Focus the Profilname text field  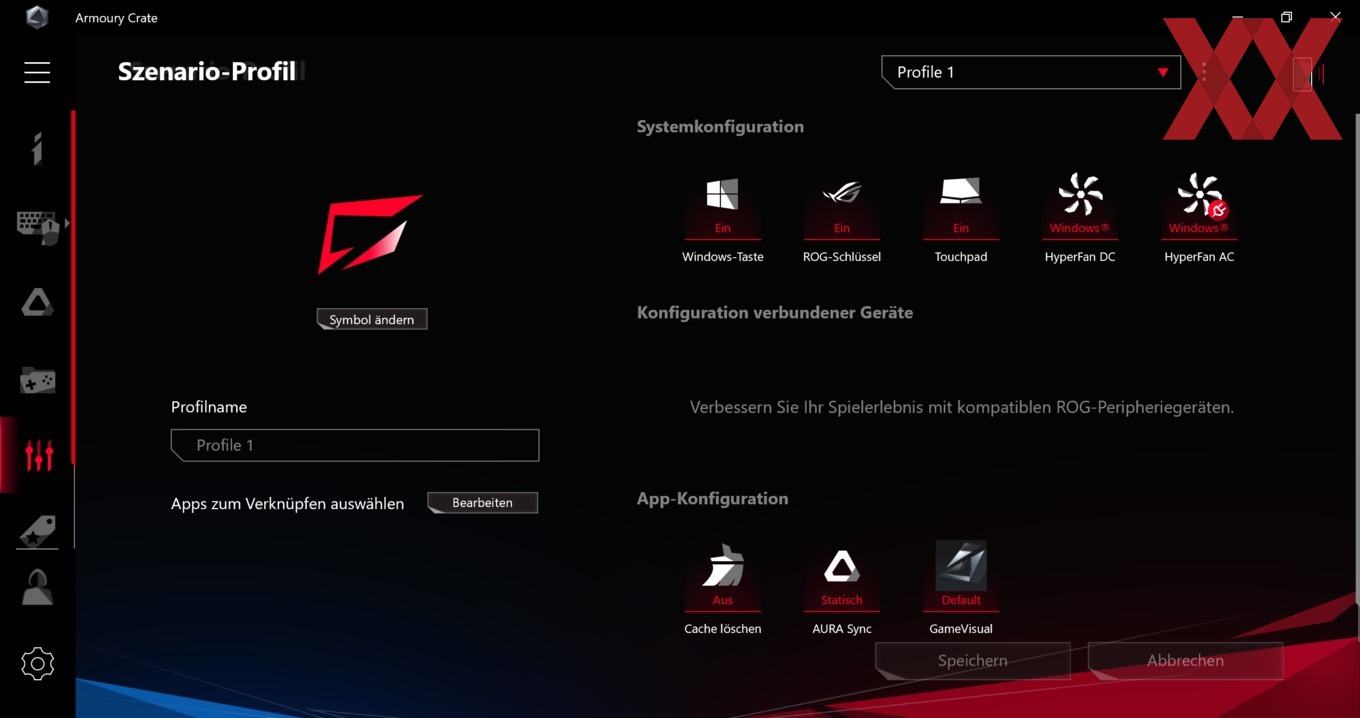(355, 445)
